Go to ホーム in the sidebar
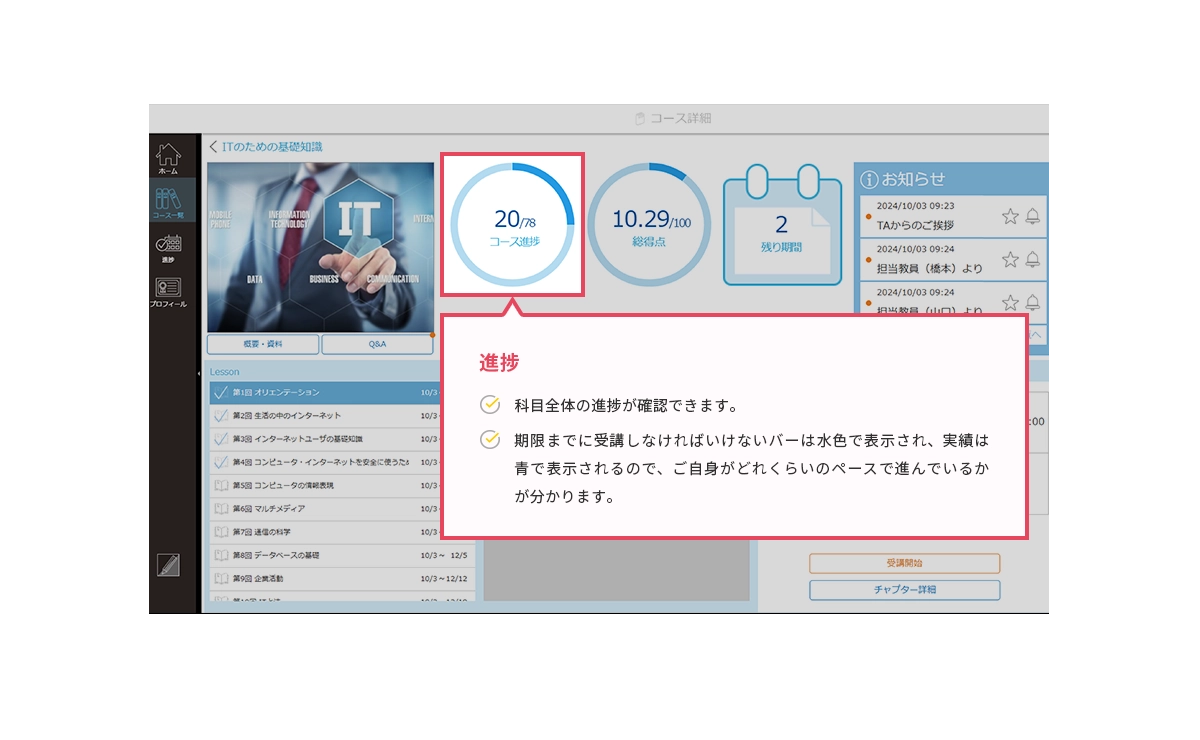Viewport: 1200px width, 740px height. [168, 158]
